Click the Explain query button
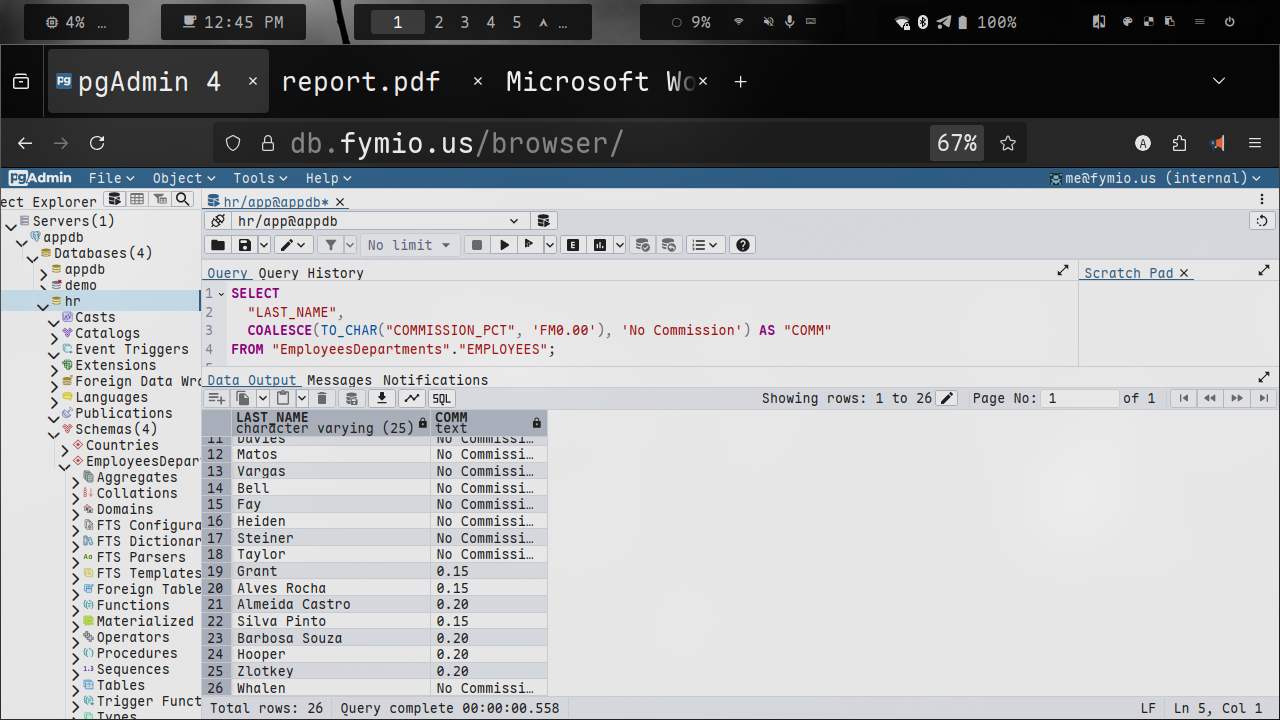The width and height of the screenshot is (1280, 720). tap(574, 245)
